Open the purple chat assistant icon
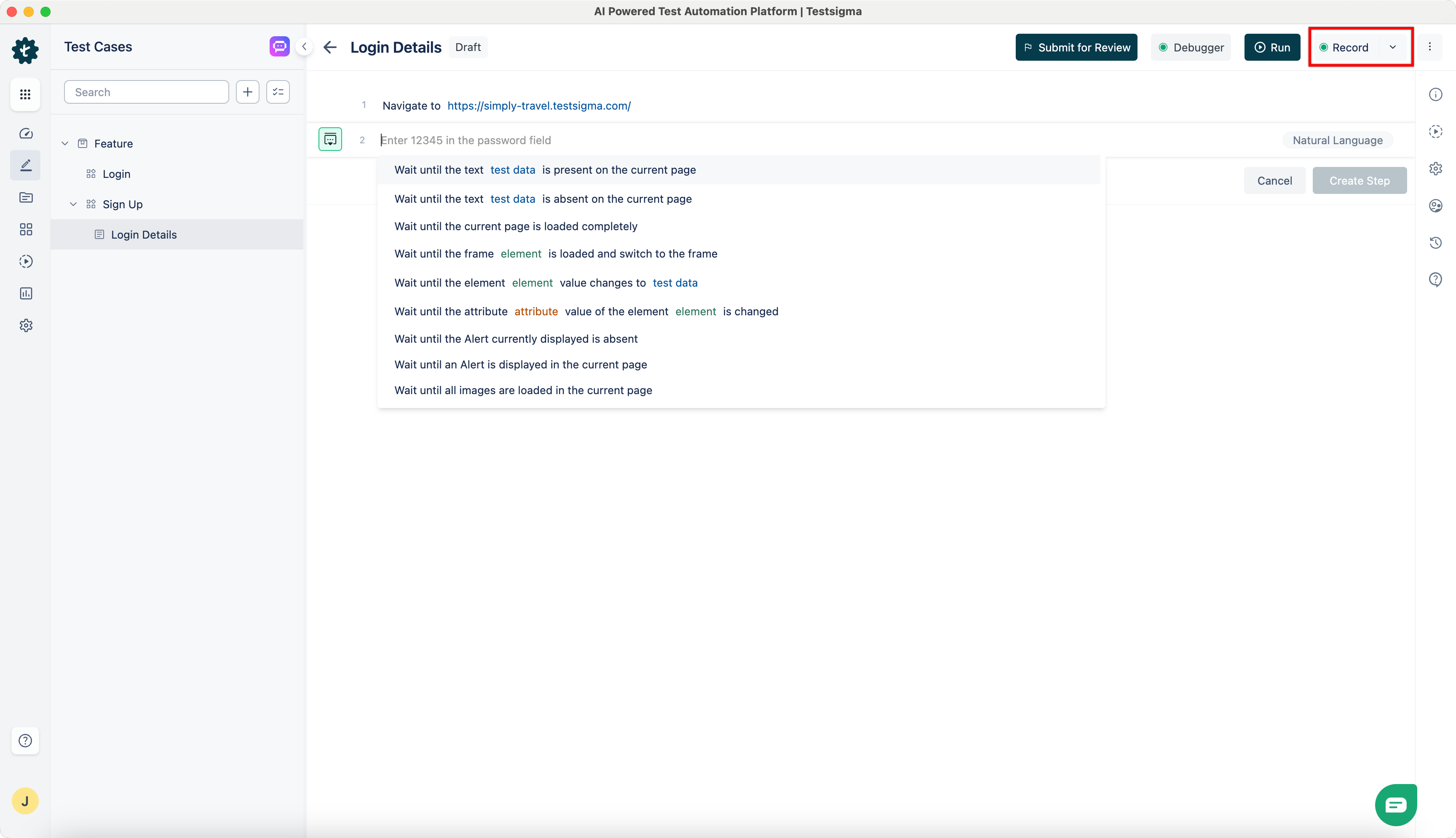1456x838 pixels. coord(279,46)
